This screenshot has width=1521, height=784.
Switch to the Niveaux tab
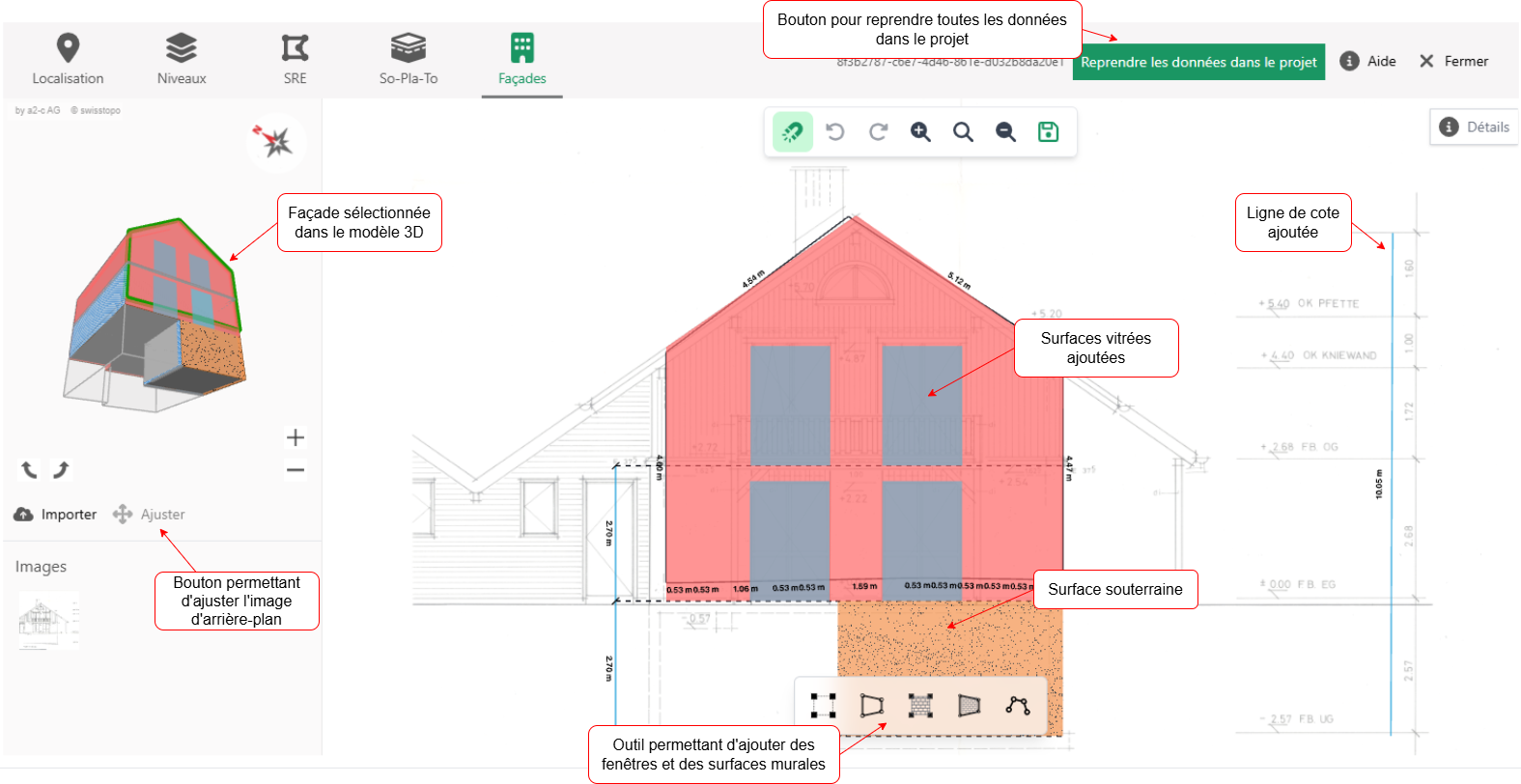click(x=182, y=60)
